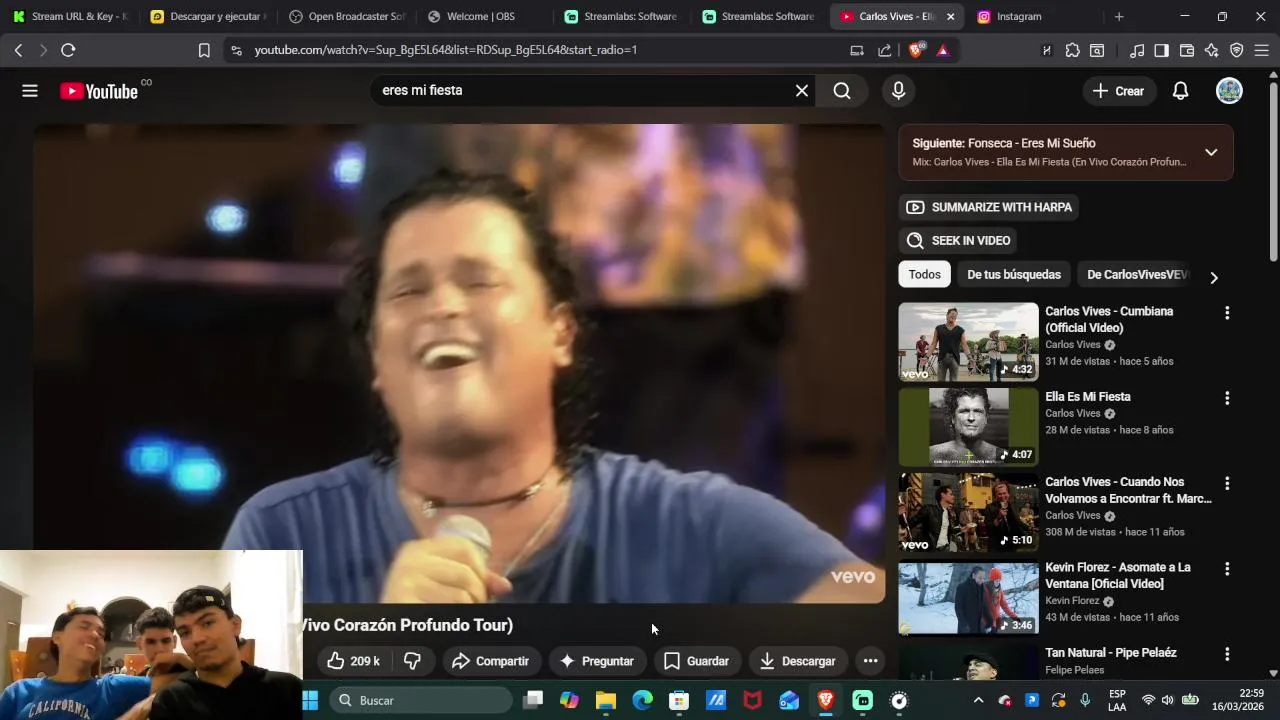Open options for Carlos Vives - Cumbiana video
Screen dimensions: 1280x720
point(1227,313)
